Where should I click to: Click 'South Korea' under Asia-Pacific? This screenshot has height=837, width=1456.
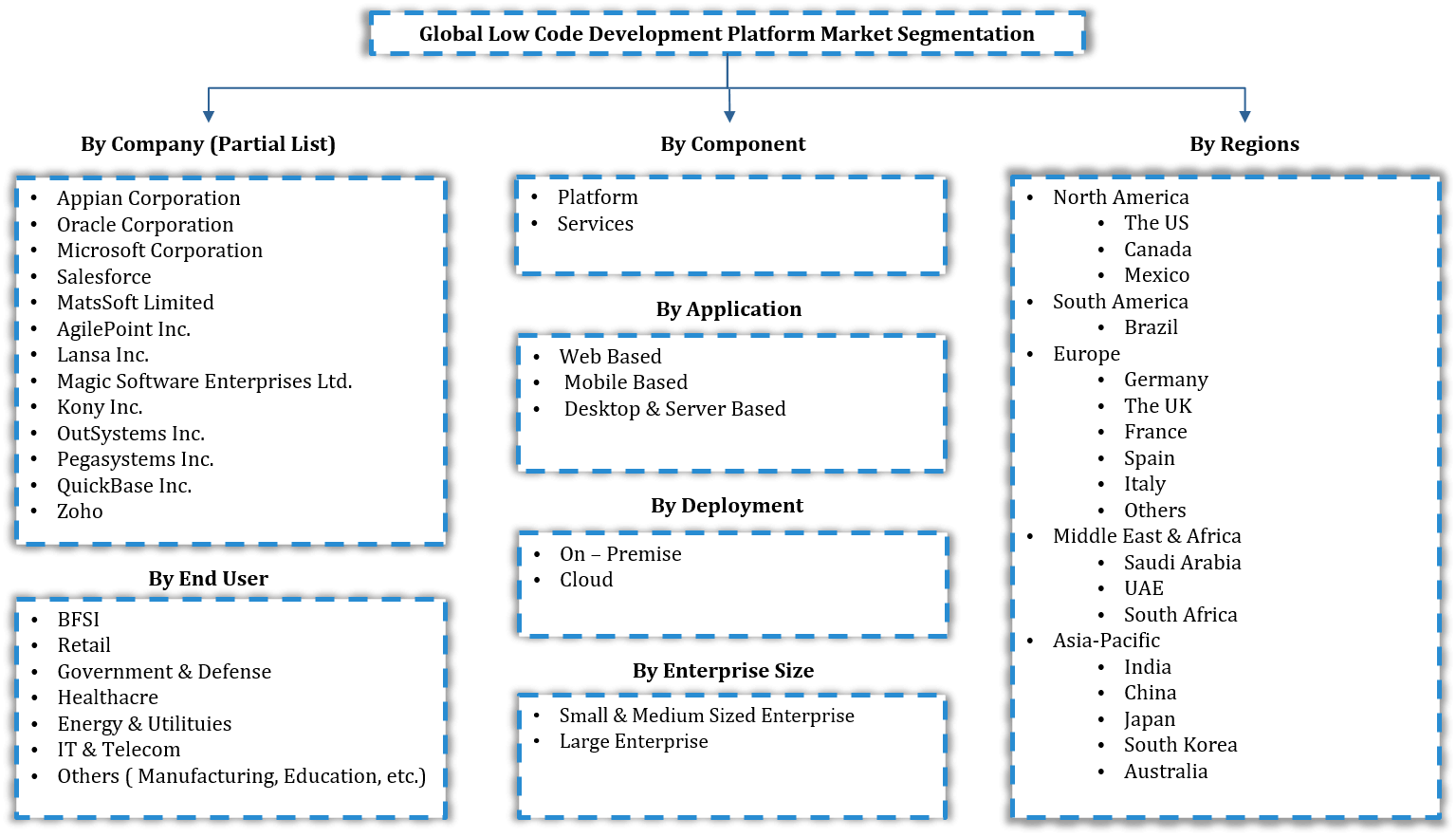[x=1180, y=745]
